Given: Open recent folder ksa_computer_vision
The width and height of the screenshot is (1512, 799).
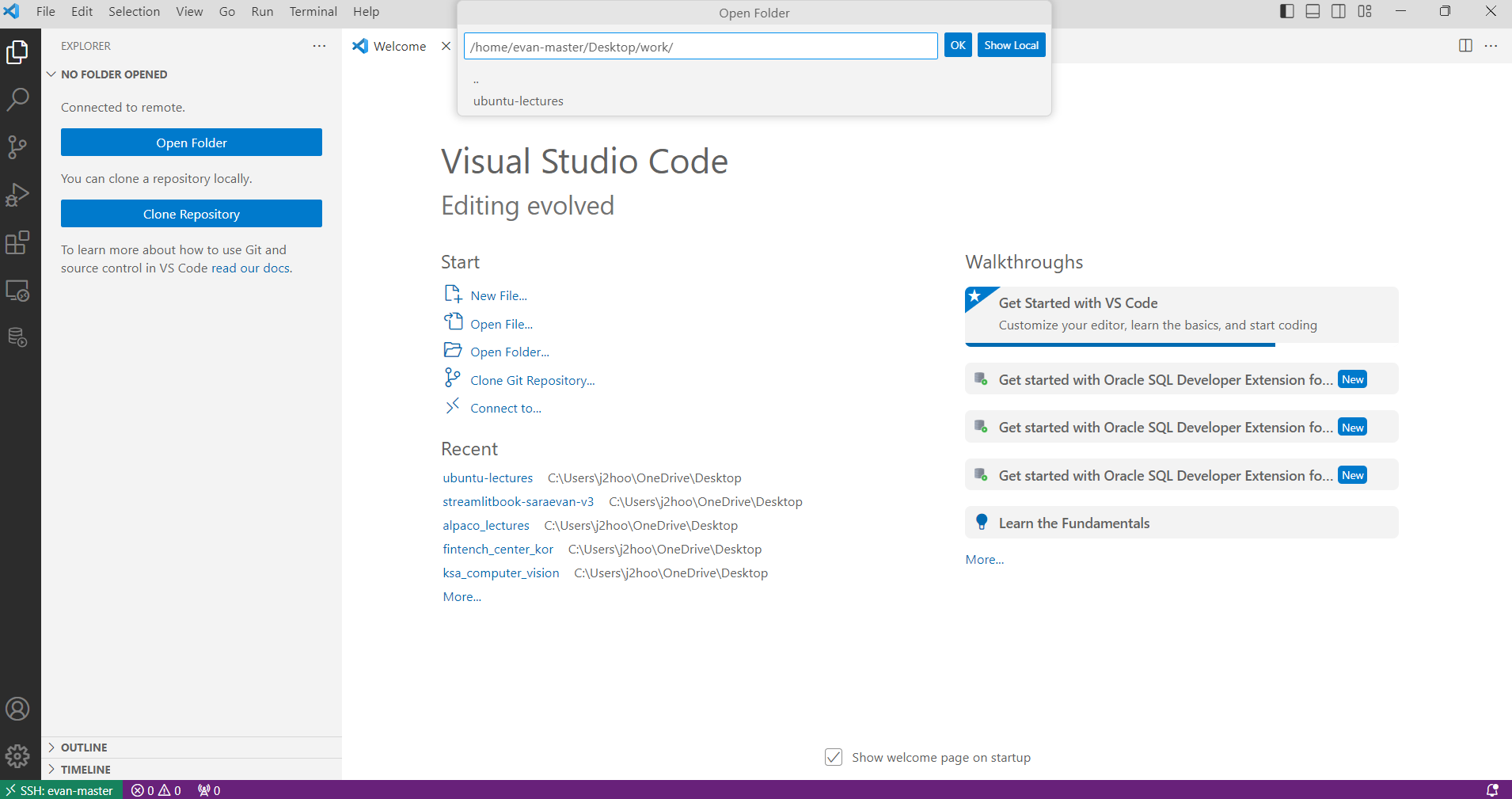Looking at the screenshot, I should pyautogui.click(x=501, y=573).
